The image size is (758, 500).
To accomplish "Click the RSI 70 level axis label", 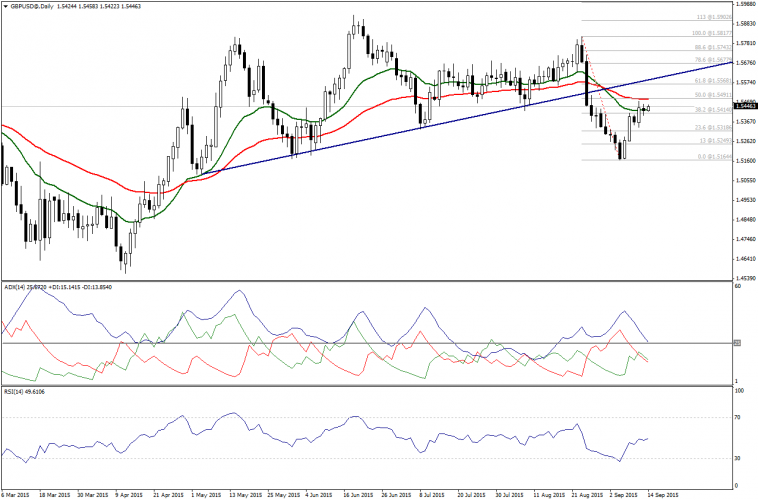I will (x=738, y=417).
